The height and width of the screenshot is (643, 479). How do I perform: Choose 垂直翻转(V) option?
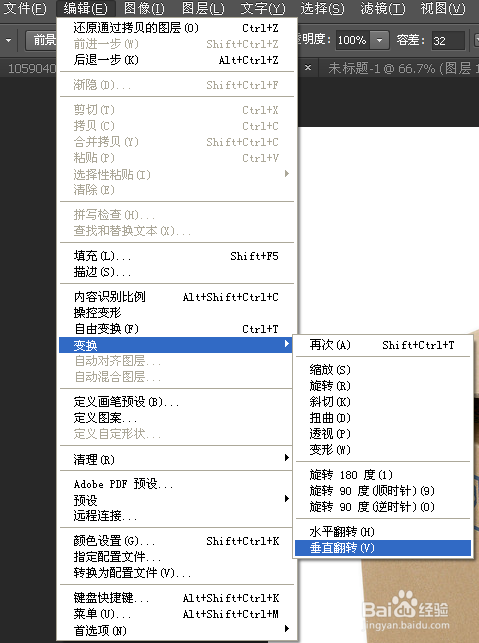tap(383, 548)
